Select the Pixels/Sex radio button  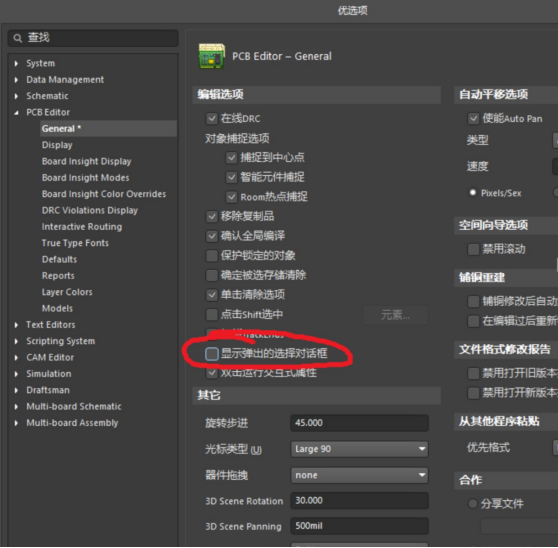(473, 193)
